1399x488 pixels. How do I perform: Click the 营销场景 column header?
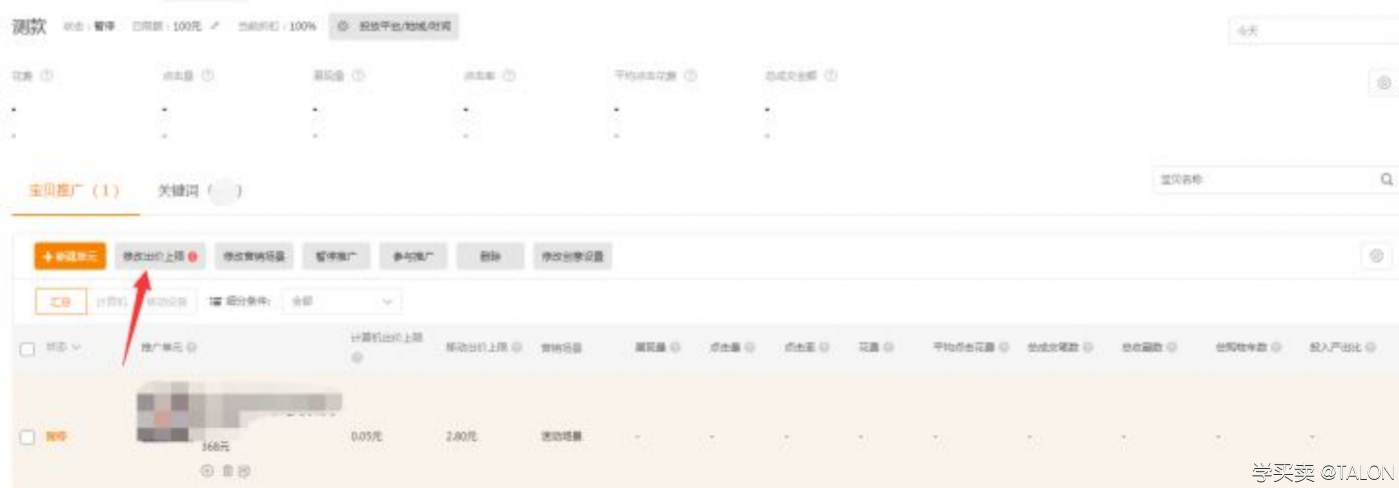tap(562, 348)
